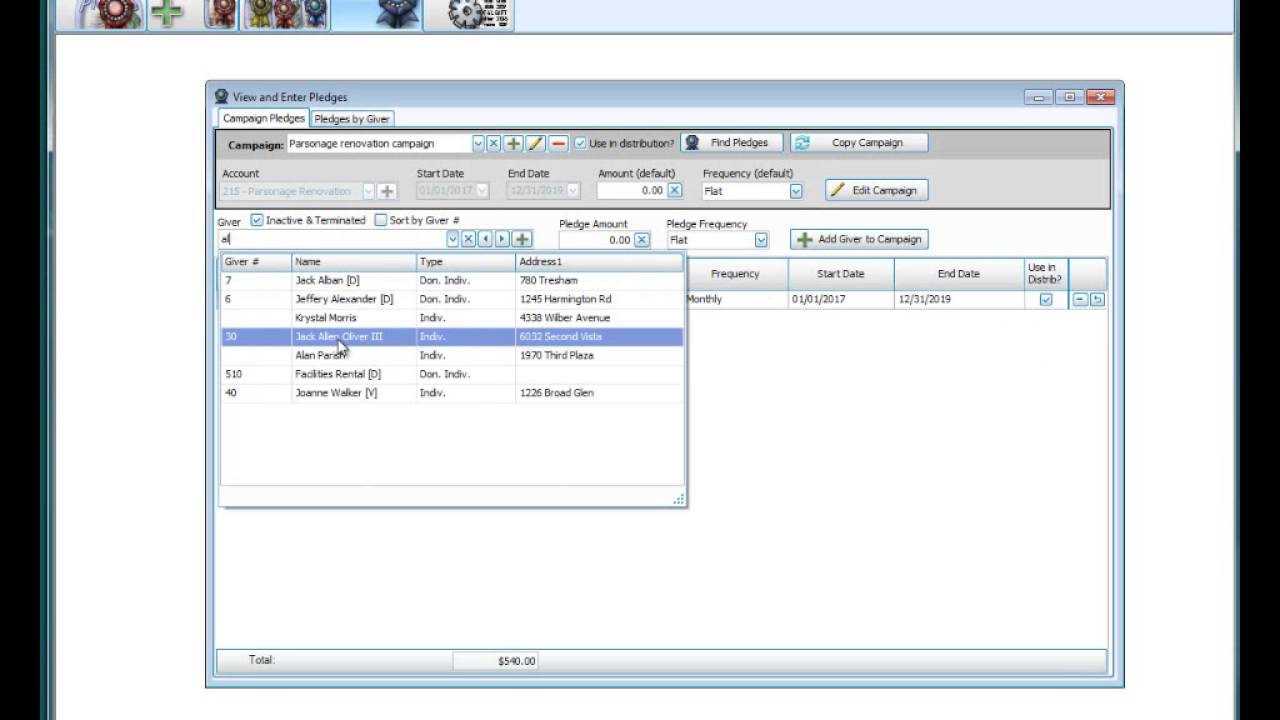Toggle the Use in distribution checkbox
The image size is (1280, 720).
580,144
